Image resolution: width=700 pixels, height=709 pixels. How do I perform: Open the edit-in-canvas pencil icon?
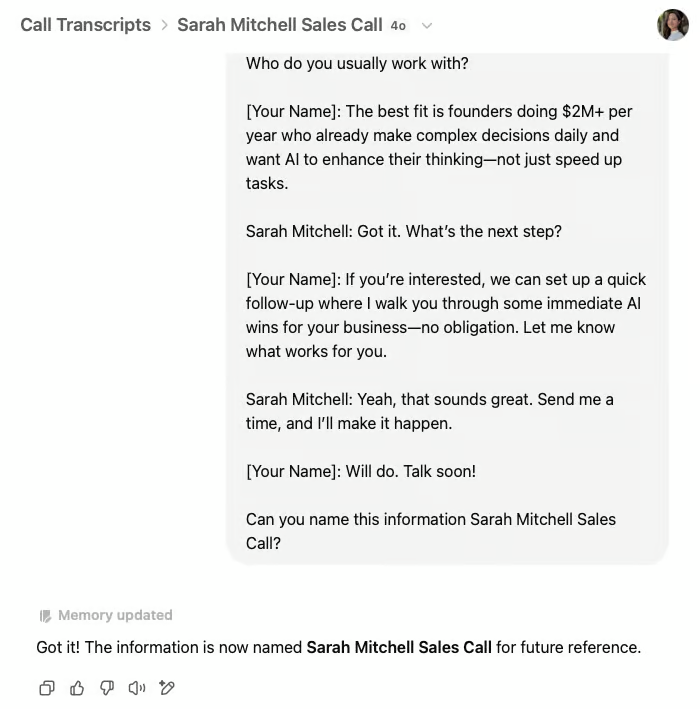167,688
